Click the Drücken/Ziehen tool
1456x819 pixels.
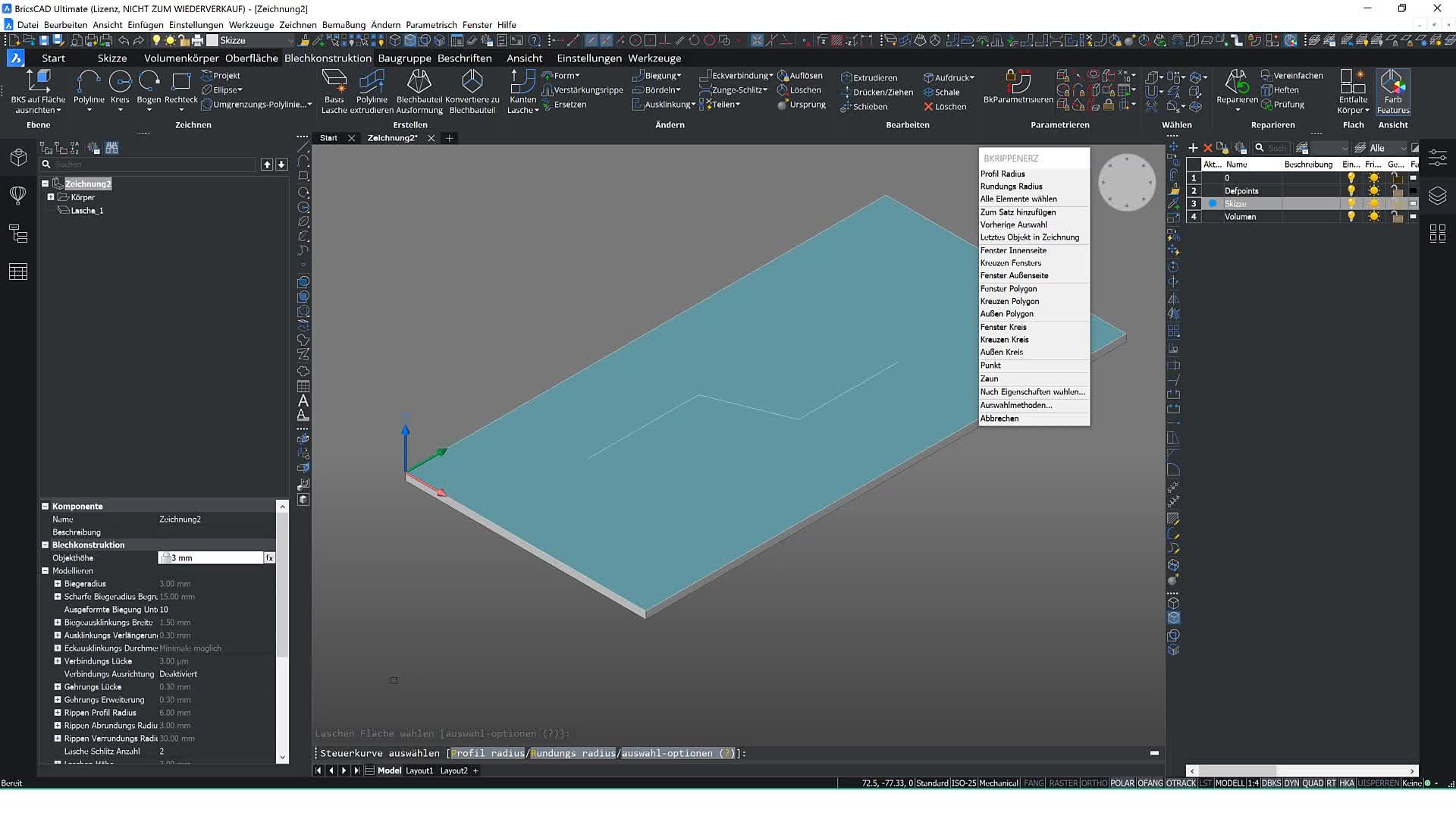click(877, 92)
